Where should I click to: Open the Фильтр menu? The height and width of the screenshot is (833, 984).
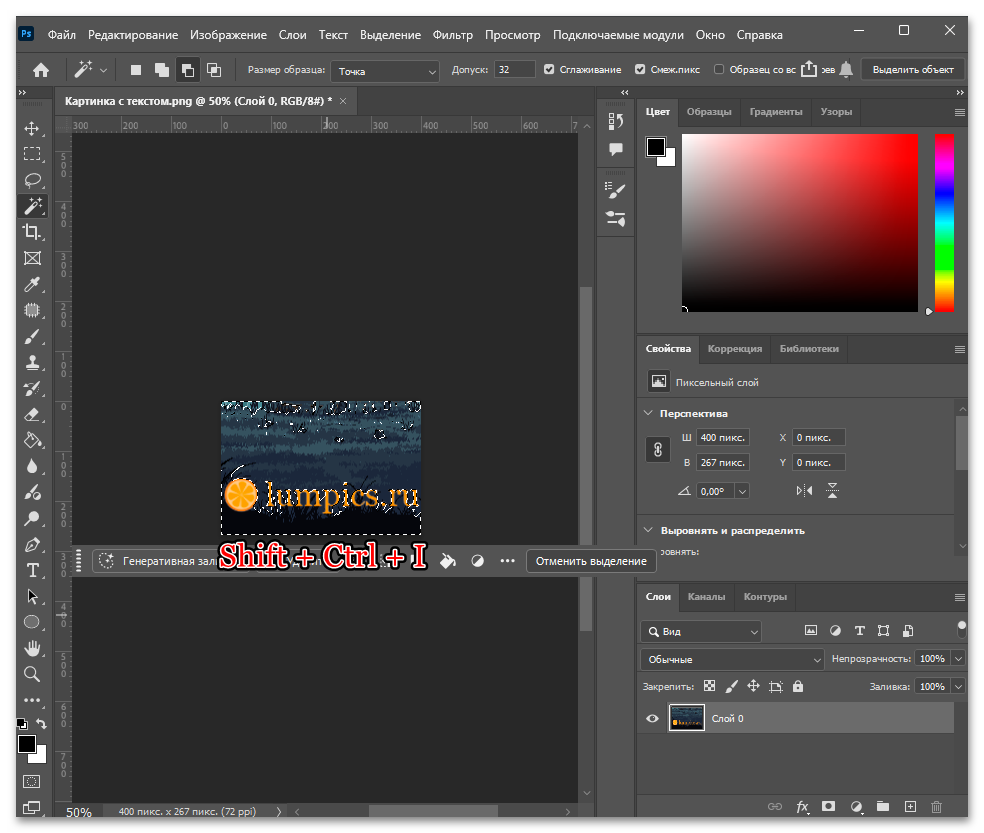[452, 35]
